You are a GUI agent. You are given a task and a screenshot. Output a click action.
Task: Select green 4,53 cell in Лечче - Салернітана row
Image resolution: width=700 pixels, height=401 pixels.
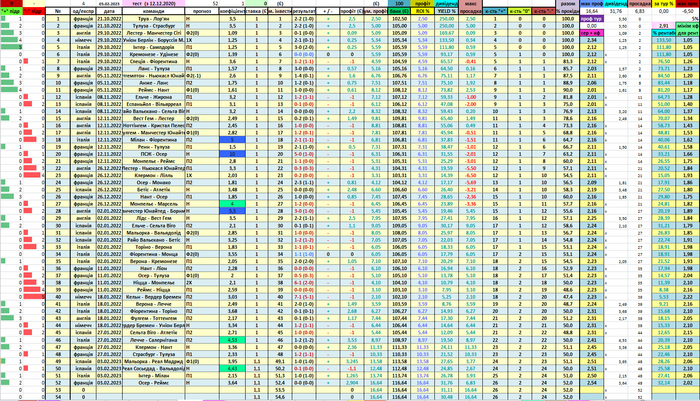point(232,340)
